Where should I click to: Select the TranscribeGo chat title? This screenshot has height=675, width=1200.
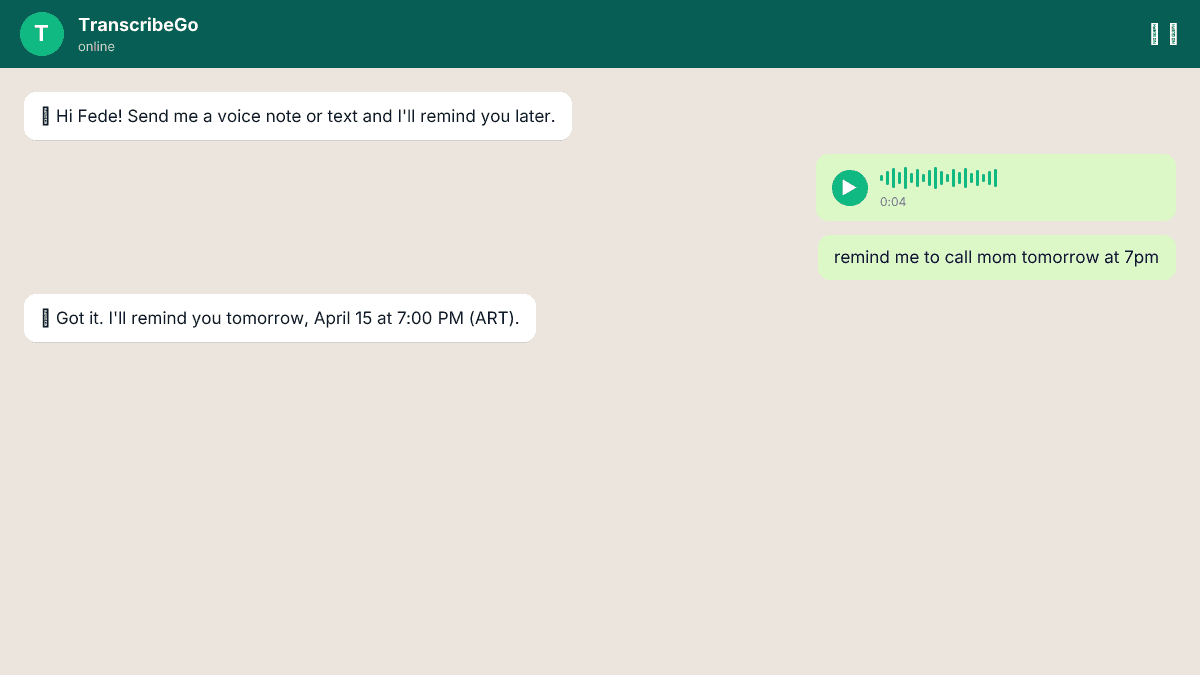pos(138,25)
